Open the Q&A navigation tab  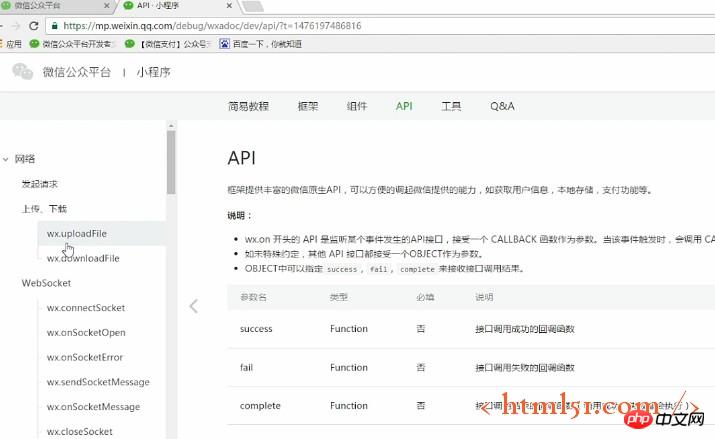502,106
